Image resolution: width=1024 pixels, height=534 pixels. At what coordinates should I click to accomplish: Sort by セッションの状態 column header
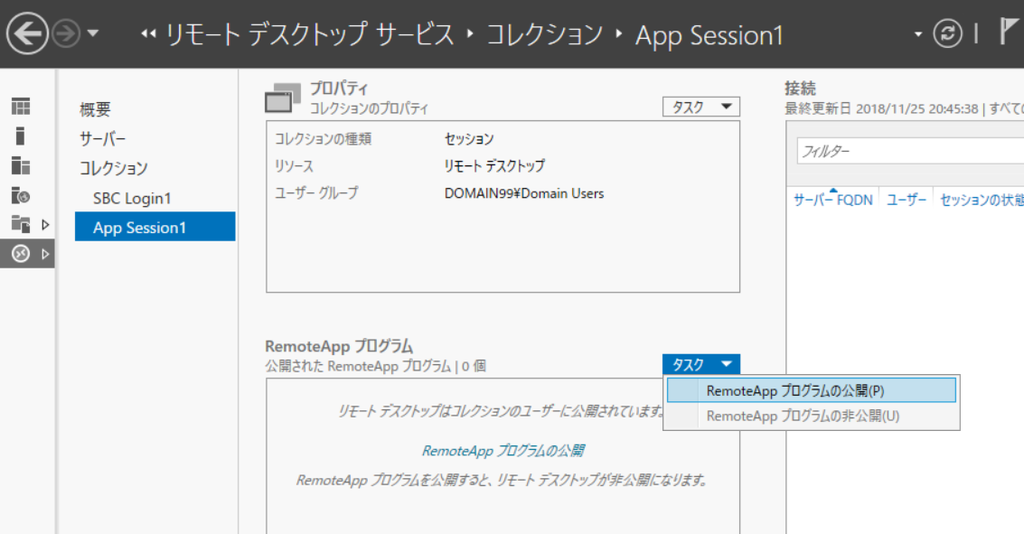pos(982,200)
